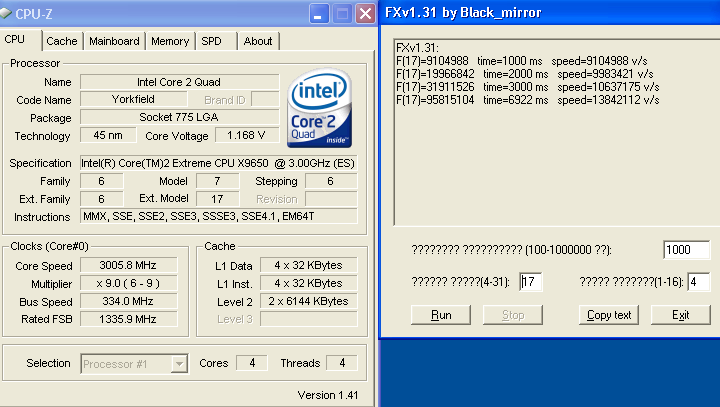Click the Instructions field 'MMX, SSE, SSE2...'
This screenshot has width=720, height=407.
219,216
